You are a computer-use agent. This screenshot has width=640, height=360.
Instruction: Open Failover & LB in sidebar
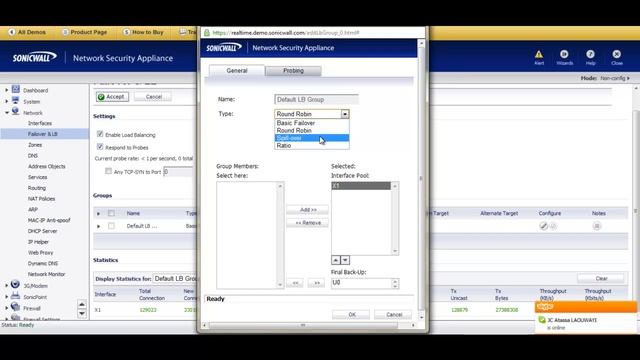coord(42,134)
